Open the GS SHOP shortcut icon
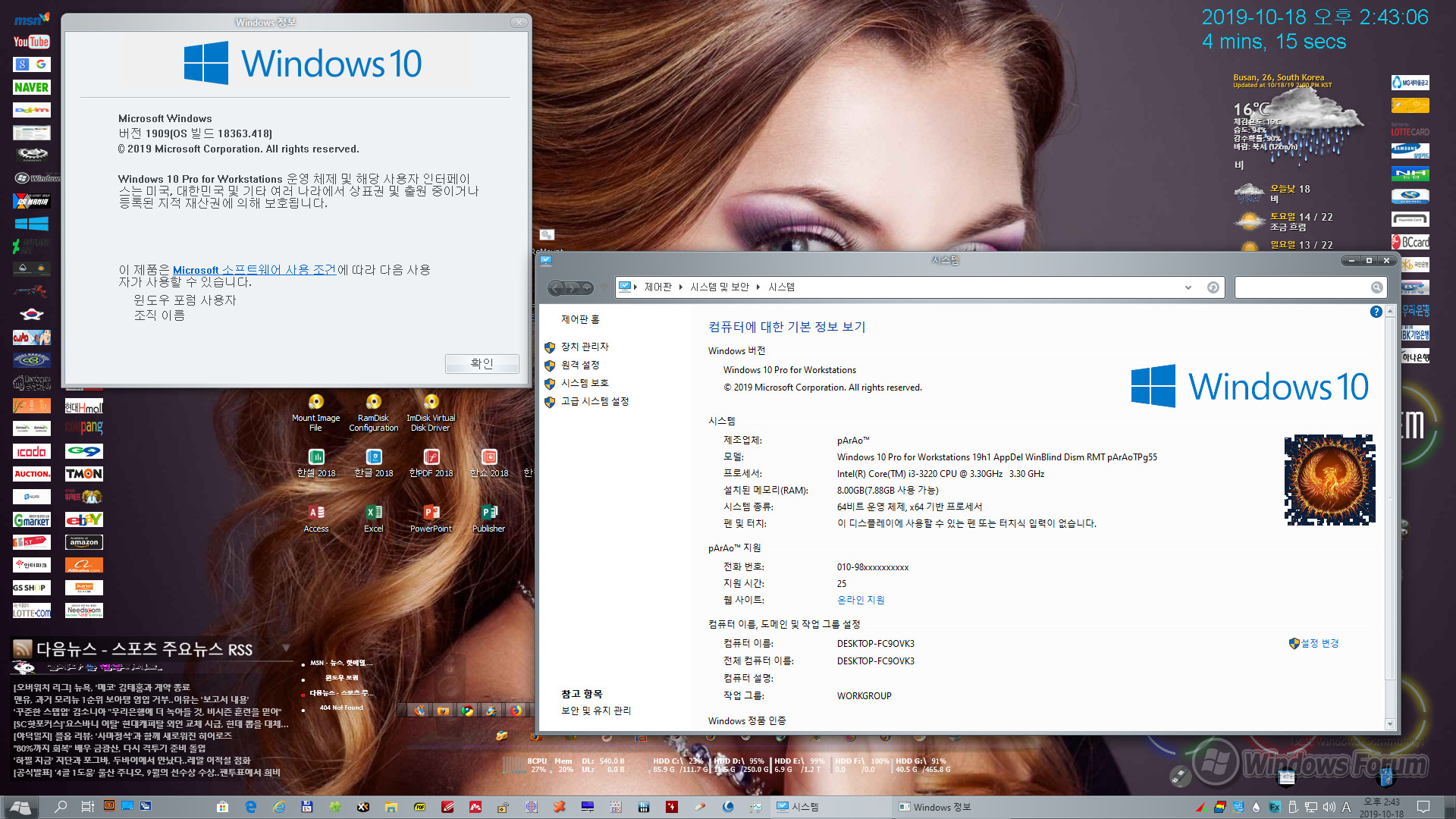The height and width of the screenshot is (819, 1456). [32, 588]
